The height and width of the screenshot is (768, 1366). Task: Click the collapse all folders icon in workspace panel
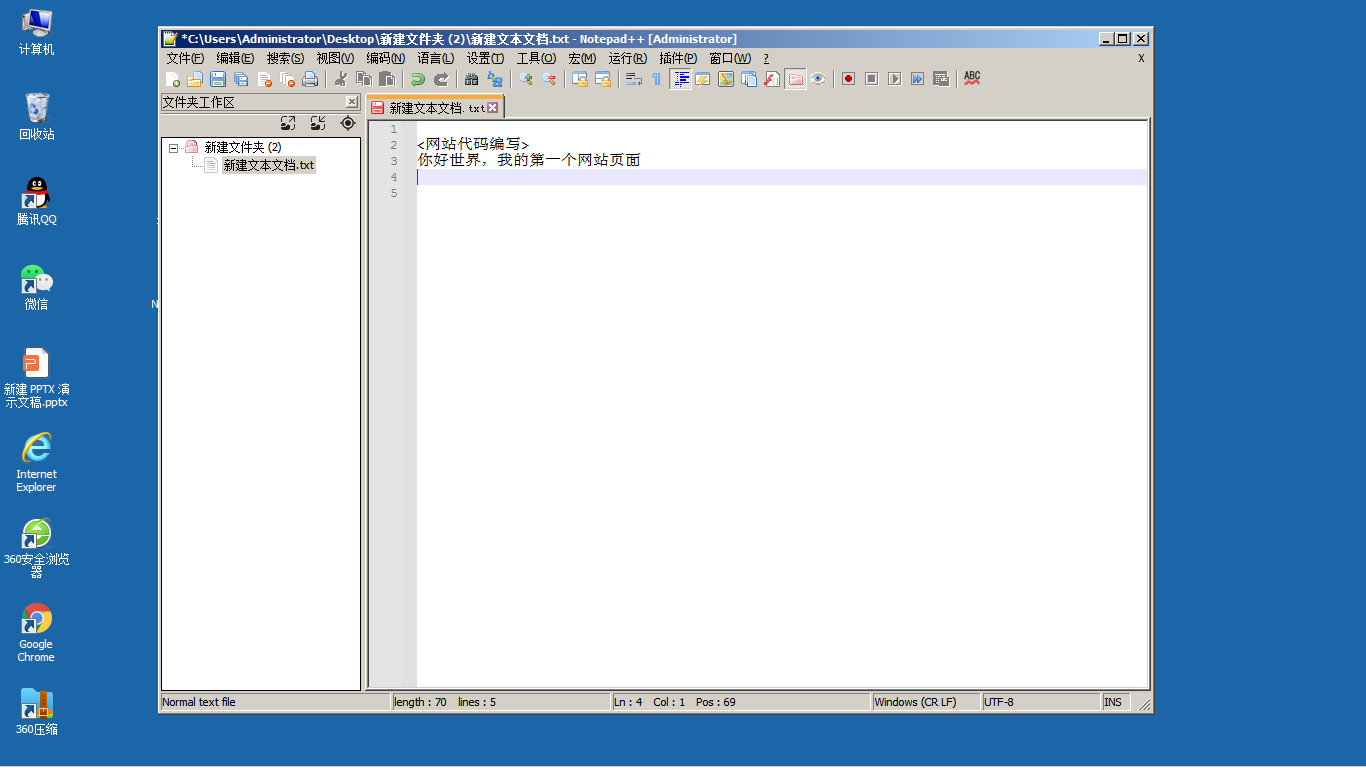click(318, 123)
